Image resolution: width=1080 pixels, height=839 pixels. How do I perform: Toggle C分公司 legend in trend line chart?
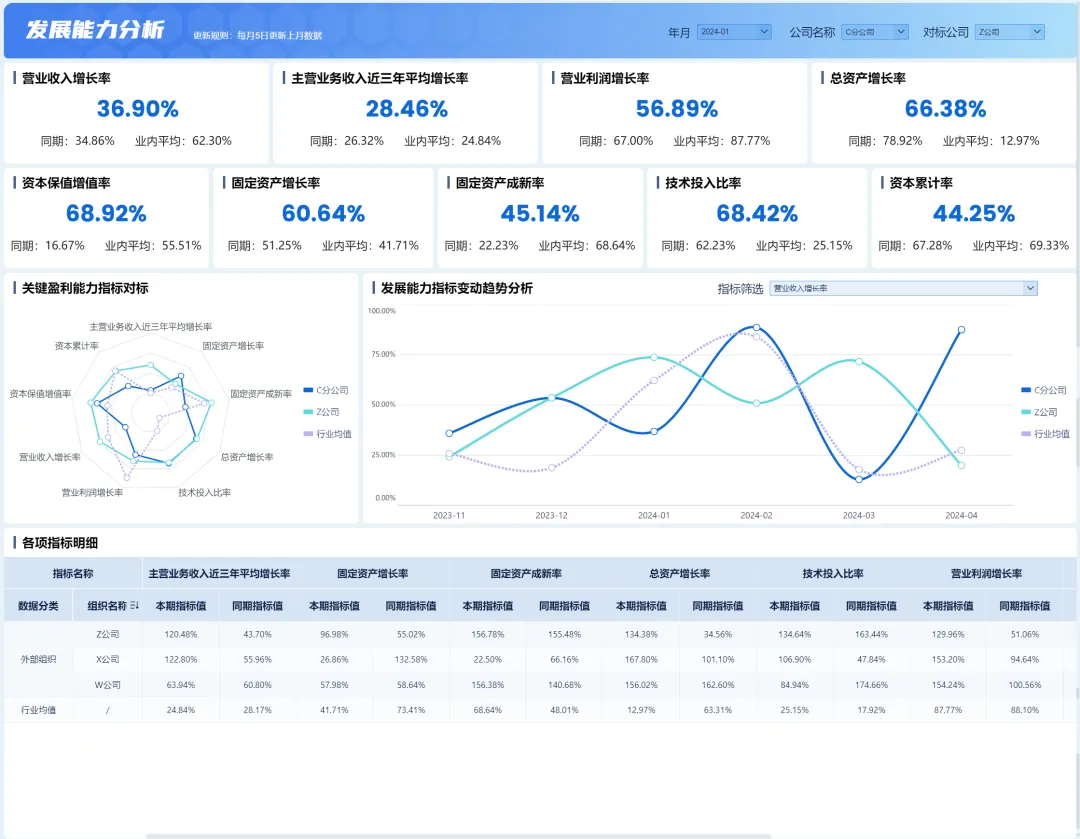tap(1043, 390)
